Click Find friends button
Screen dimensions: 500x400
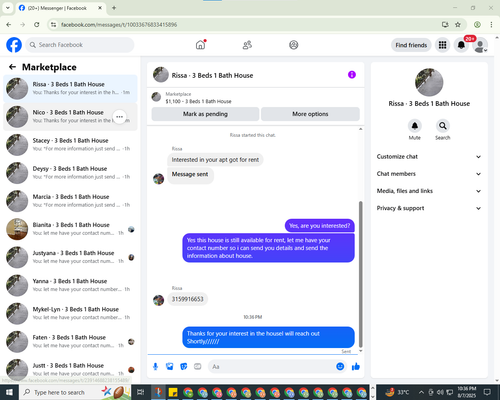click(x=411, y=45)
